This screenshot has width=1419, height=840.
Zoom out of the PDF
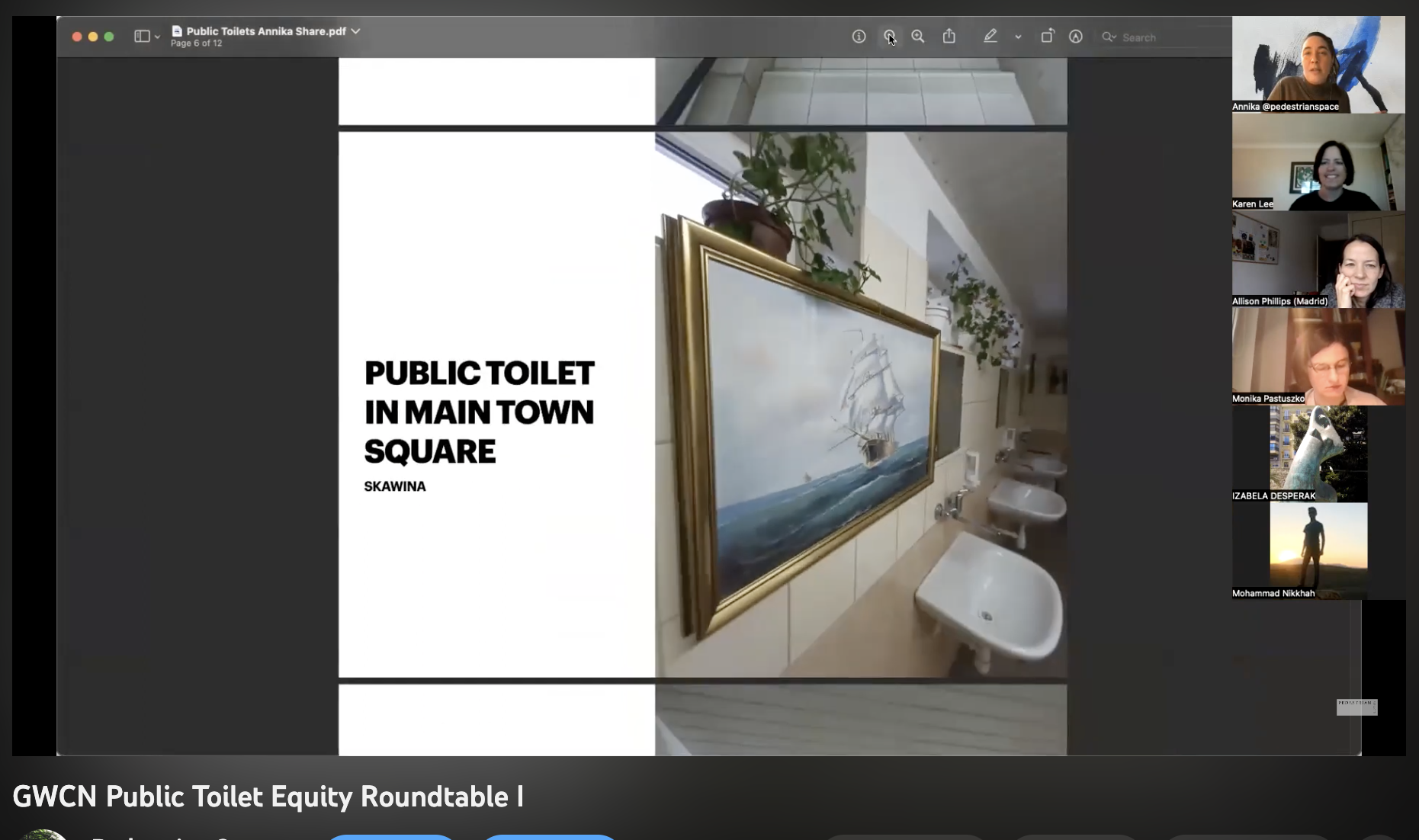point(891,37)
